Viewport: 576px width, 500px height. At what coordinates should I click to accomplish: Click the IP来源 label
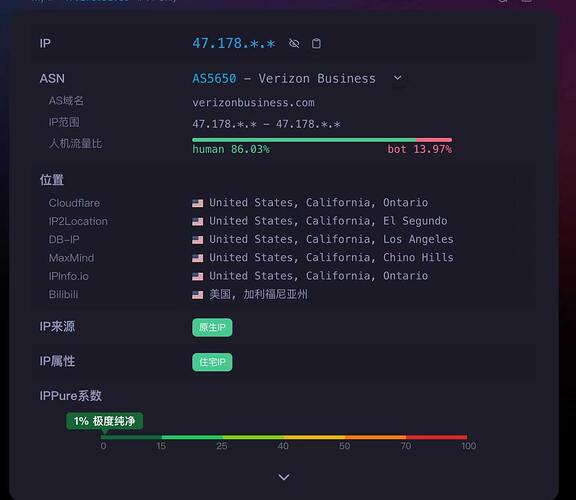(x=57, y=326)
